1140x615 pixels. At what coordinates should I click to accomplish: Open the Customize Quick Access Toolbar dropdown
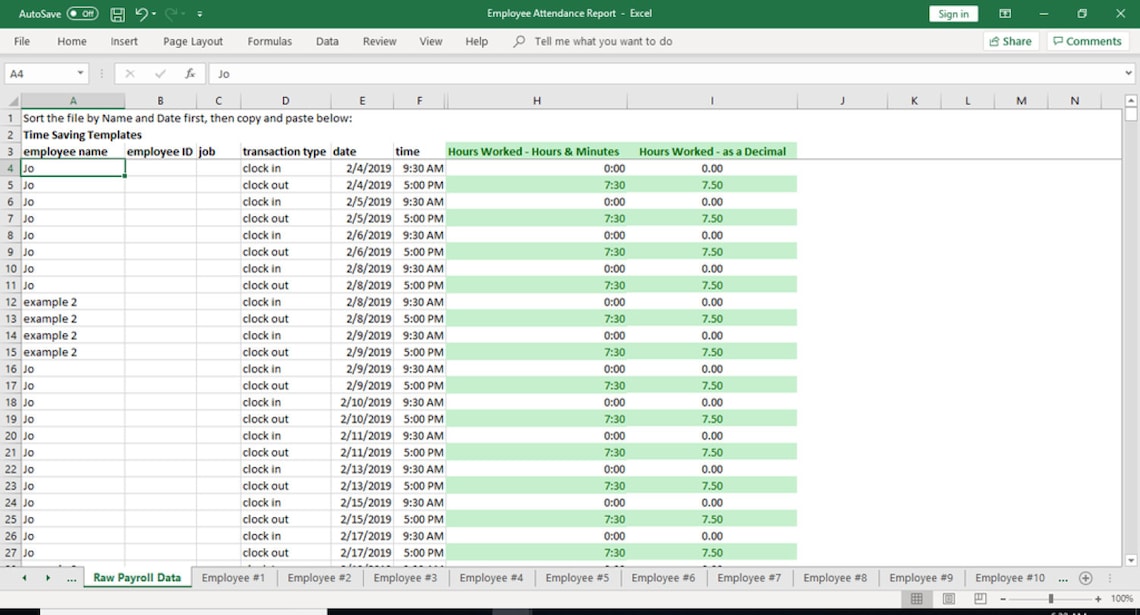(x=199, y=14)
